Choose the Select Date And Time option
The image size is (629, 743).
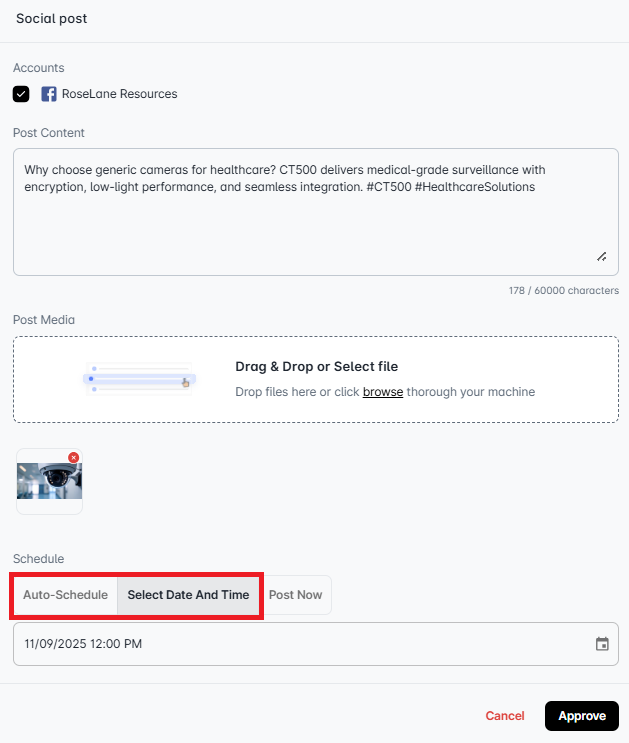[188, 595]
